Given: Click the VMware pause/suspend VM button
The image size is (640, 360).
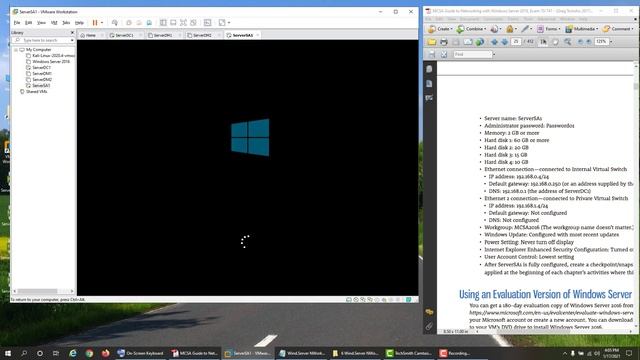Looking at the screenshot, I should (x=95, y=23).
